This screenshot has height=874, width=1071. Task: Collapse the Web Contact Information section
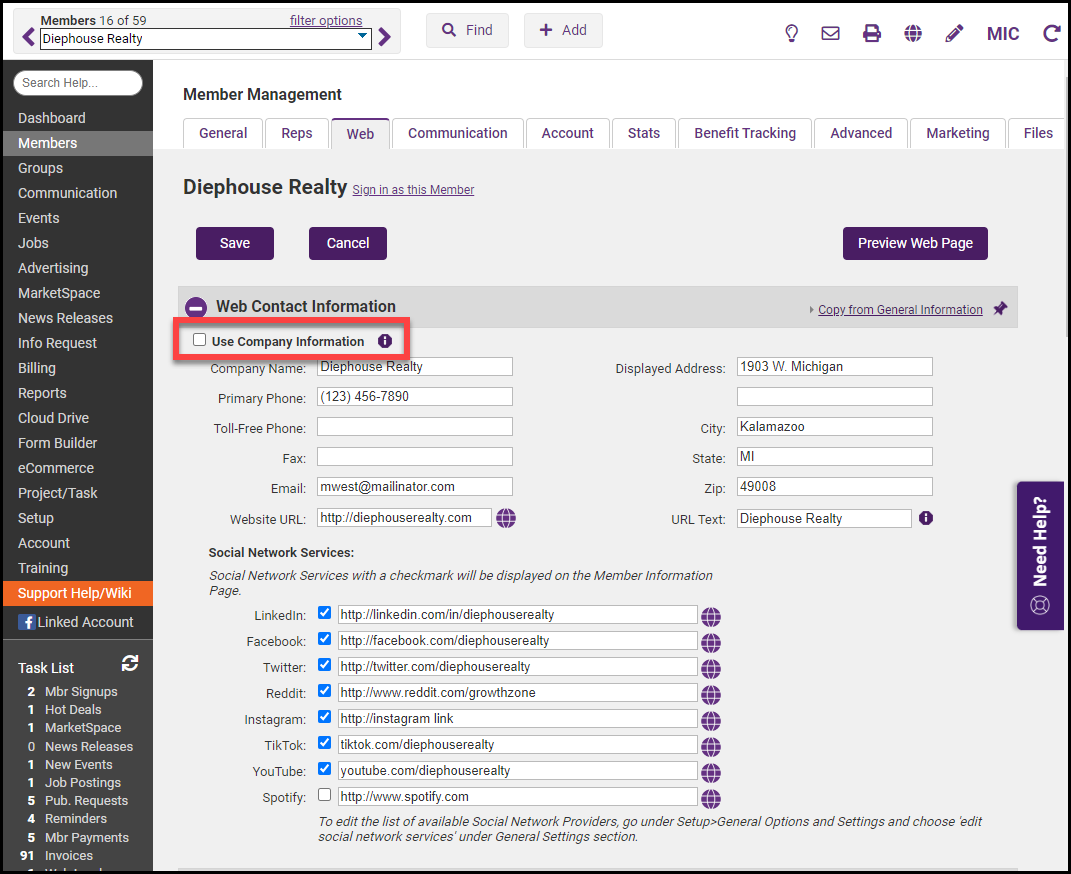click(x=197, y=308)
